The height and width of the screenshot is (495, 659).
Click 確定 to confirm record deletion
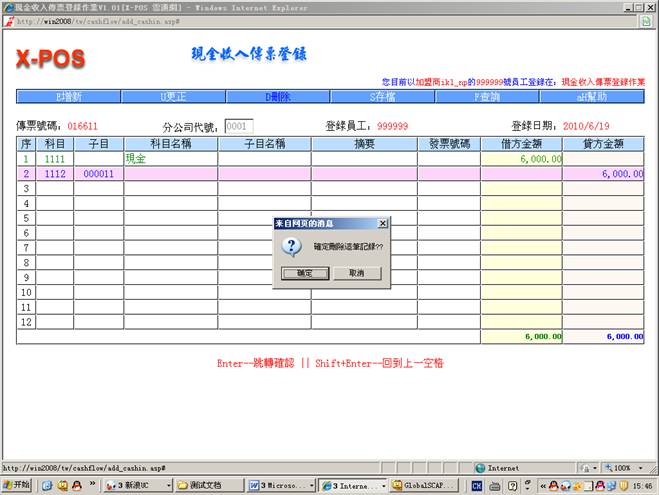(x=305, y=273)
